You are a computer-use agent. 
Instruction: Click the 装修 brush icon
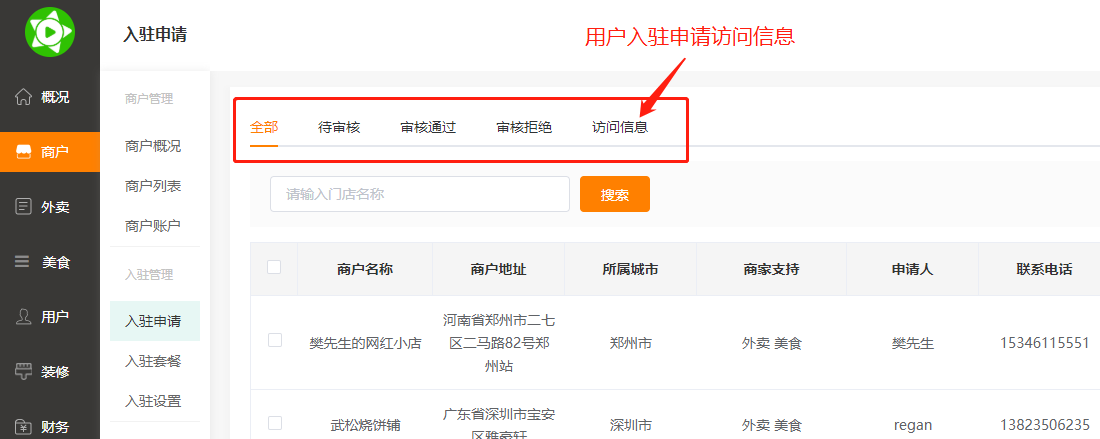24,372
